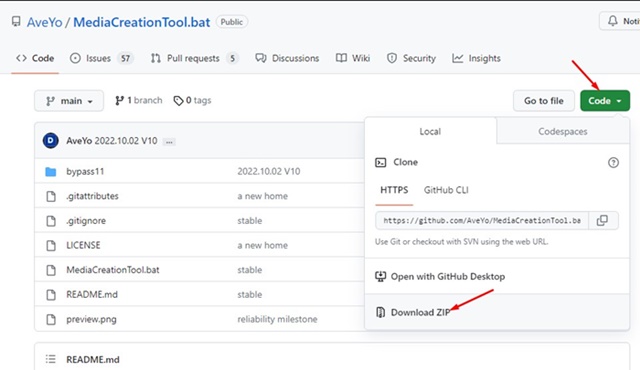View the 0 tags link
Screen dimensions: 640x370
point(192,100)
